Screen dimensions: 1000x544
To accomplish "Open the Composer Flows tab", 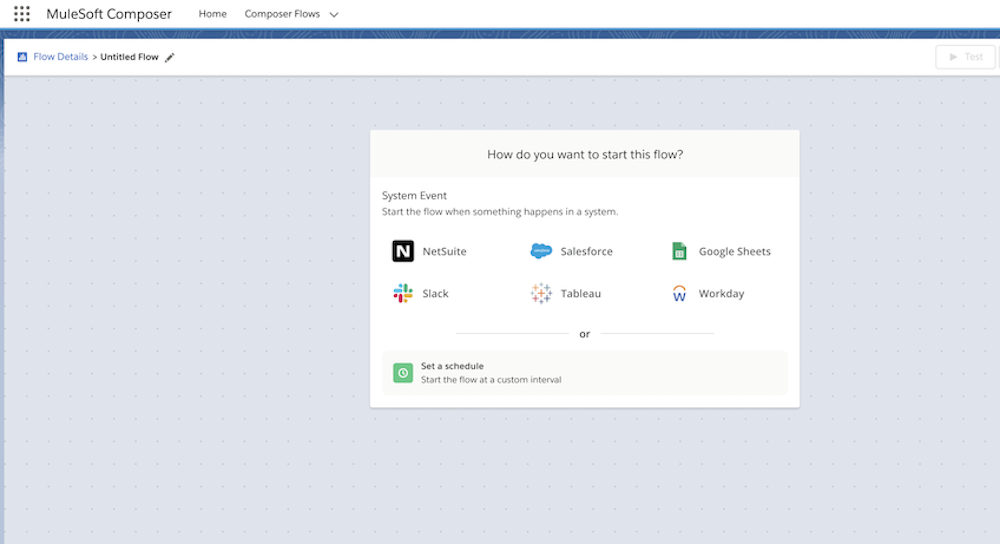I will (282, 14).
